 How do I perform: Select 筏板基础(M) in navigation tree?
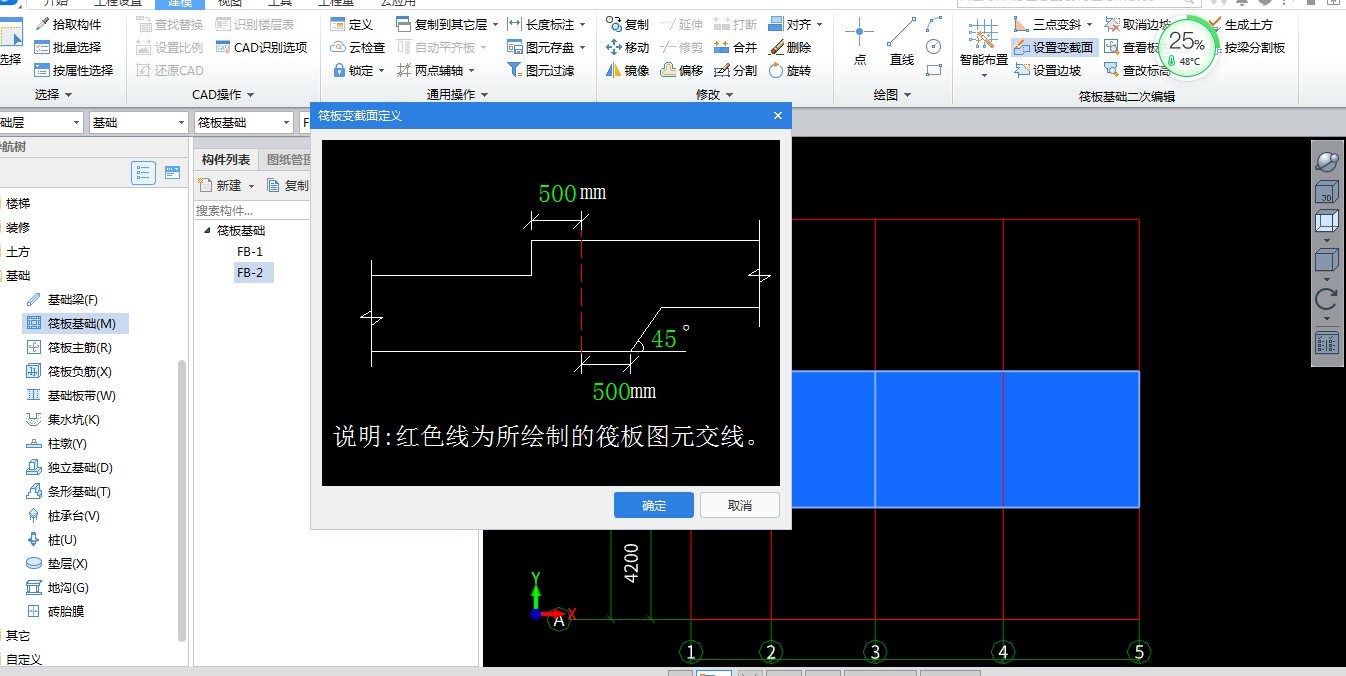coord(75,324)
